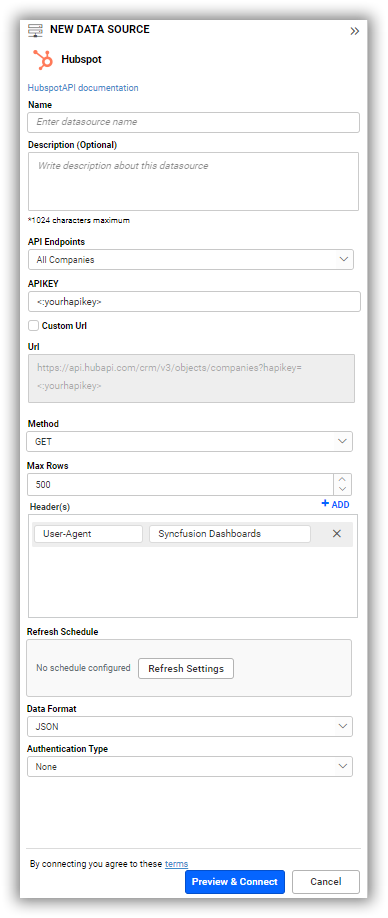Cancel the new data source
The width and height of the screenshot is (388, 918).
(326, 882)
